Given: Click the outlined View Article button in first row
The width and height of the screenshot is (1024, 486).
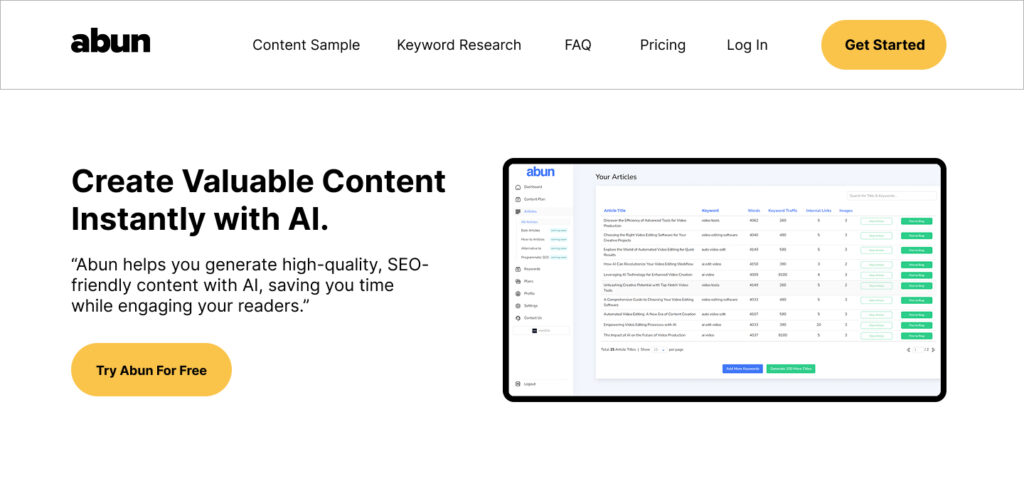Looking at the screenshot, I should click(876, 221).
